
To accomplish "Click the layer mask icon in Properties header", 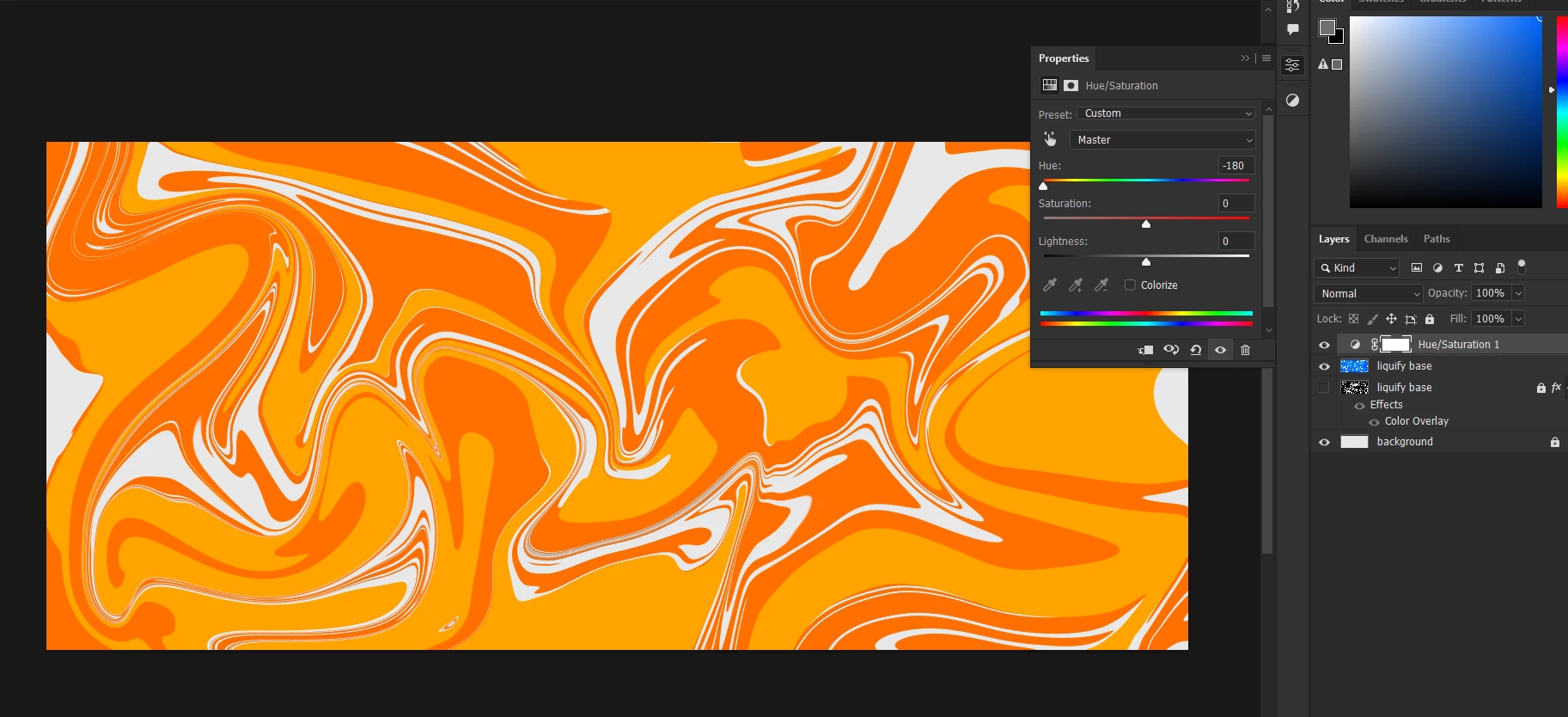I will click(1071, 85).
